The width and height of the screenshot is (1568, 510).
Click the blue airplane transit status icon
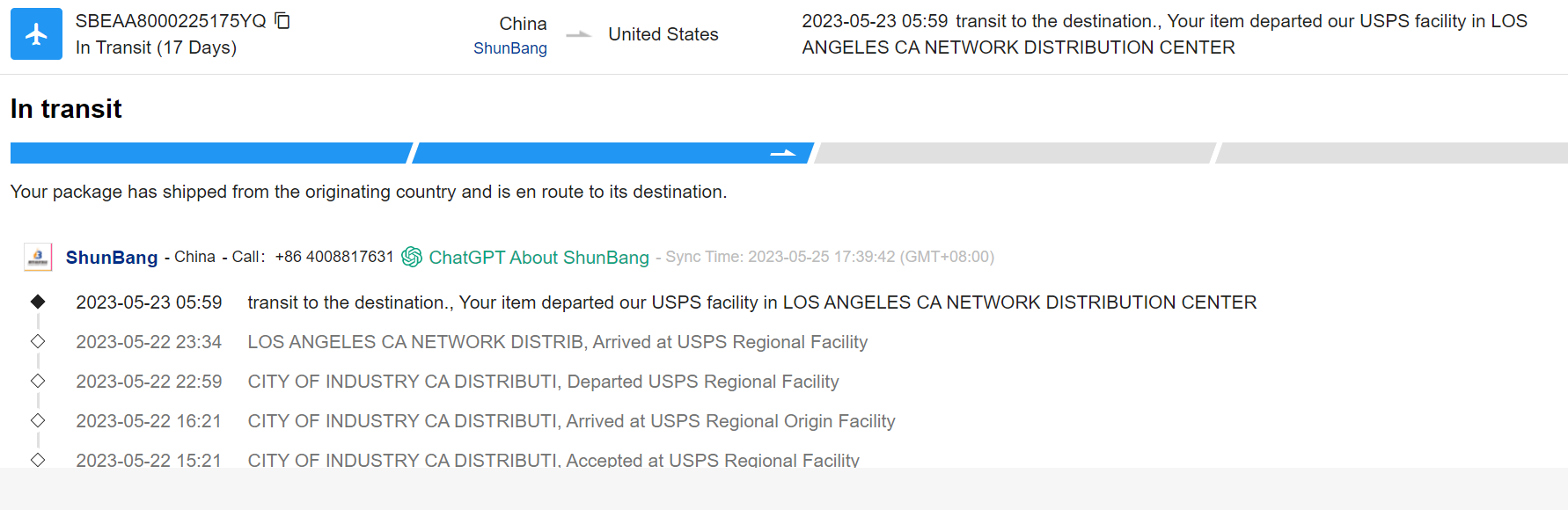[36, 34]
